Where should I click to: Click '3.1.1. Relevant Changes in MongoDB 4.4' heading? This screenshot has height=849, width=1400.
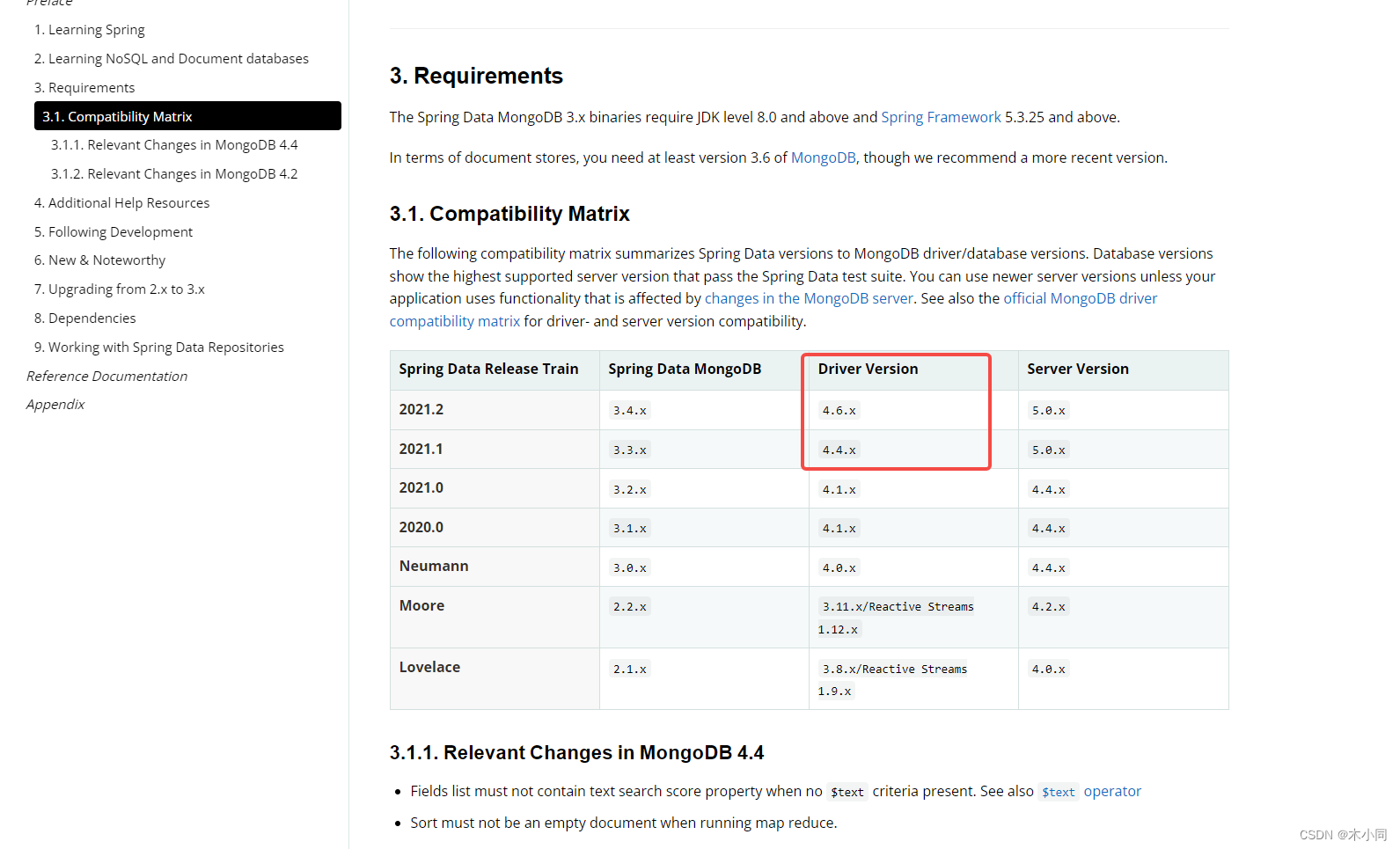tap(576, 753)
